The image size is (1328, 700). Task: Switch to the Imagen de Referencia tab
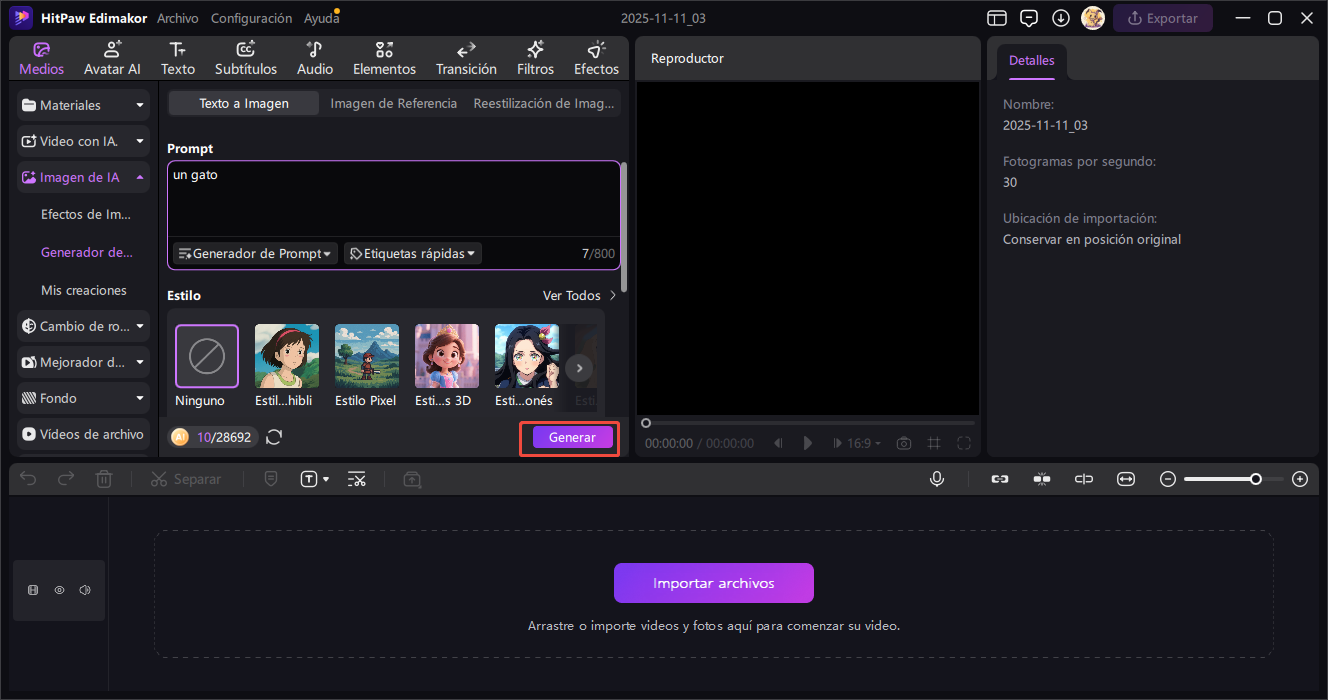point(393,103)
